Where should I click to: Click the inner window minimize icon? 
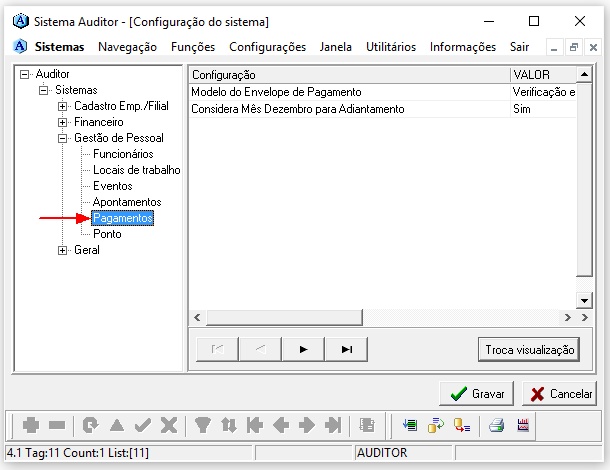(x=554, y=48)
